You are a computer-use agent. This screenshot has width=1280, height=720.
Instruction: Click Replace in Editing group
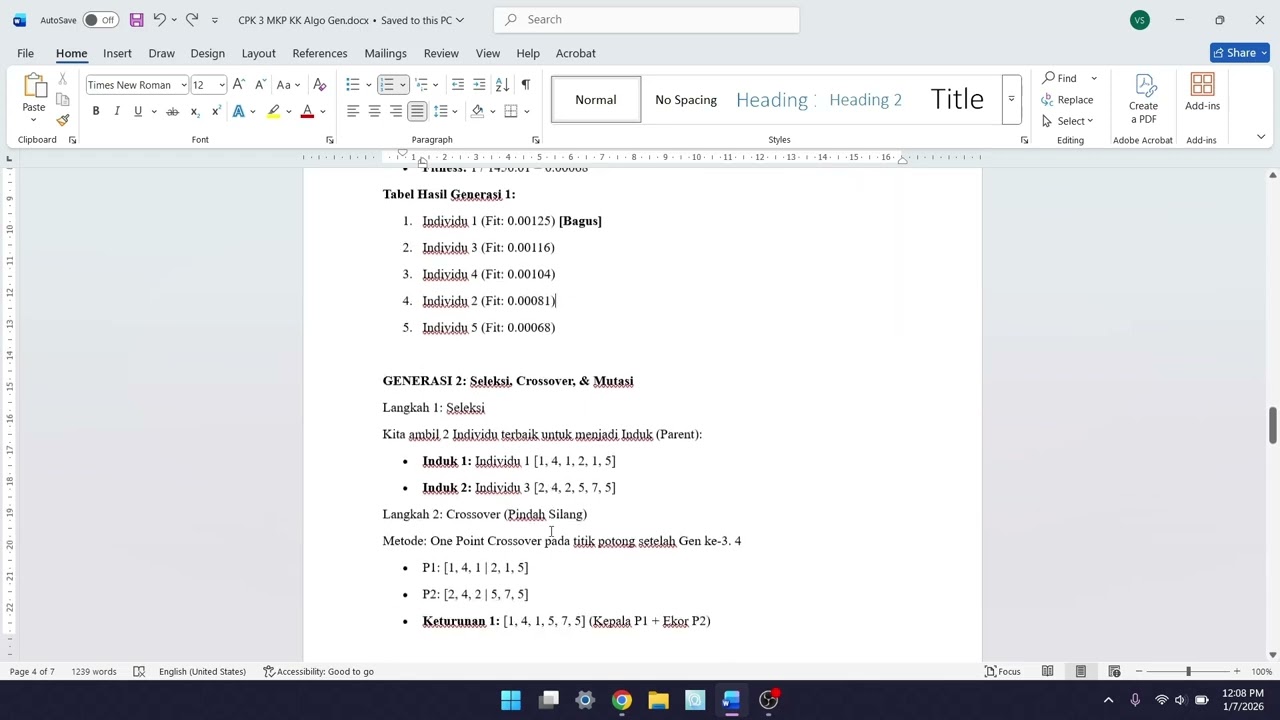[1067, 100]
